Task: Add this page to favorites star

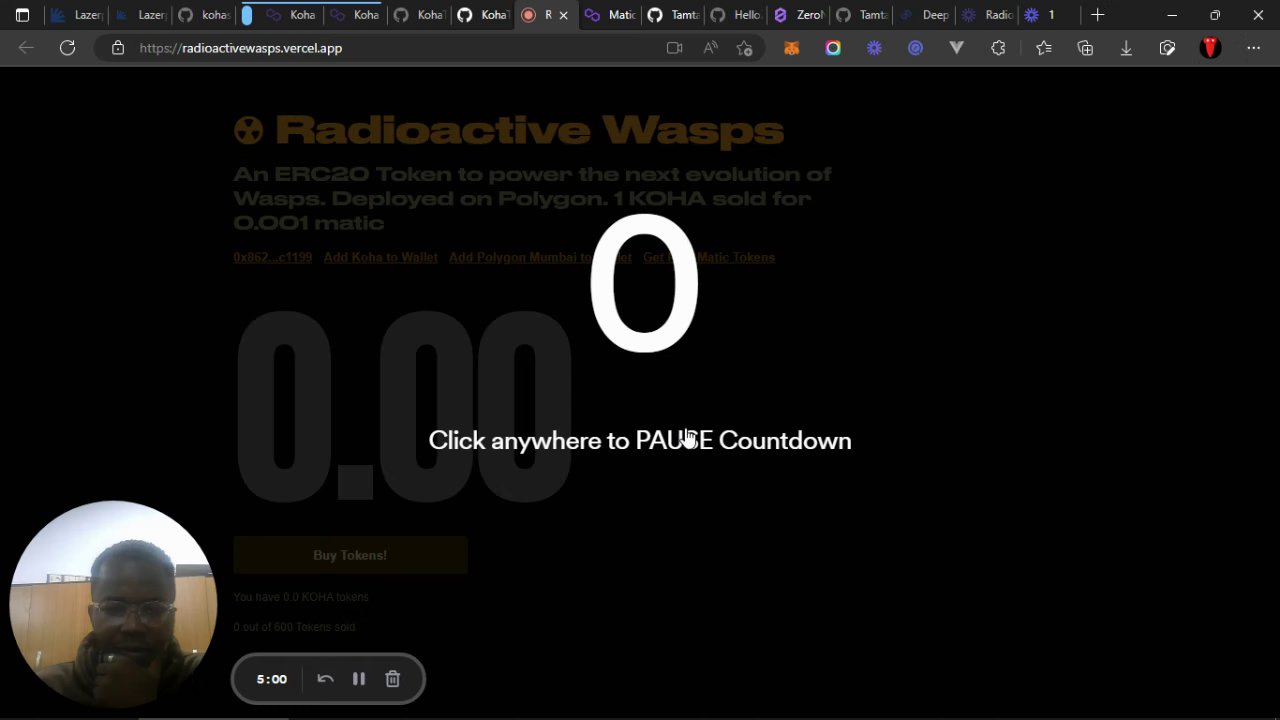Action: click(x=744, y=48)
